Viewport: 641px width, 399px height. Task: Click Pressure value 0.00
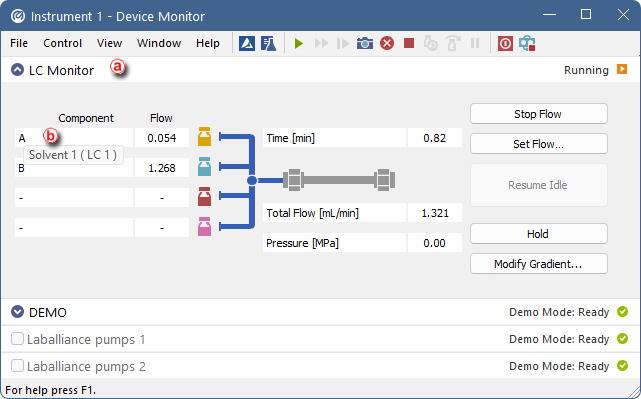[435, 243]
